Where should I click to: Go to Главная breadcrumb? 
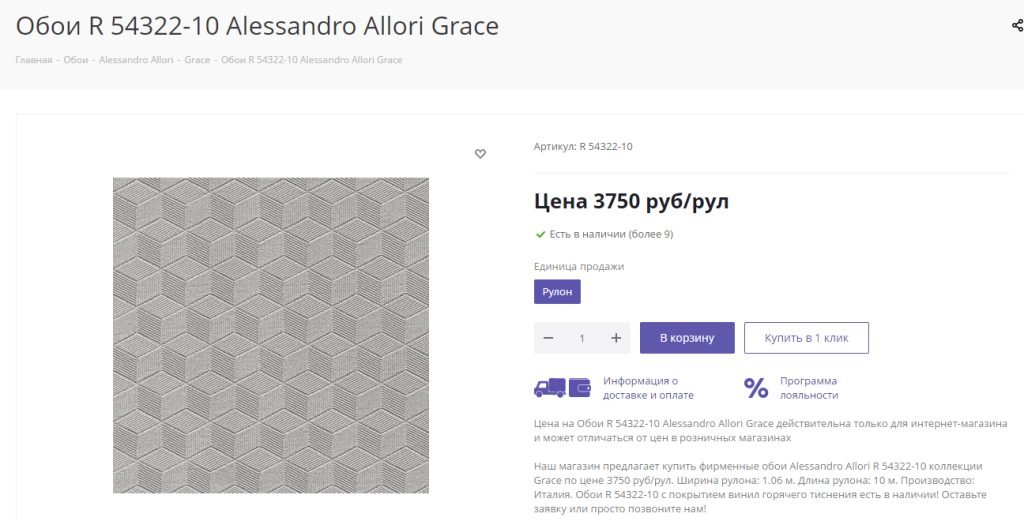pyautogui.click(x=33, y=59)
